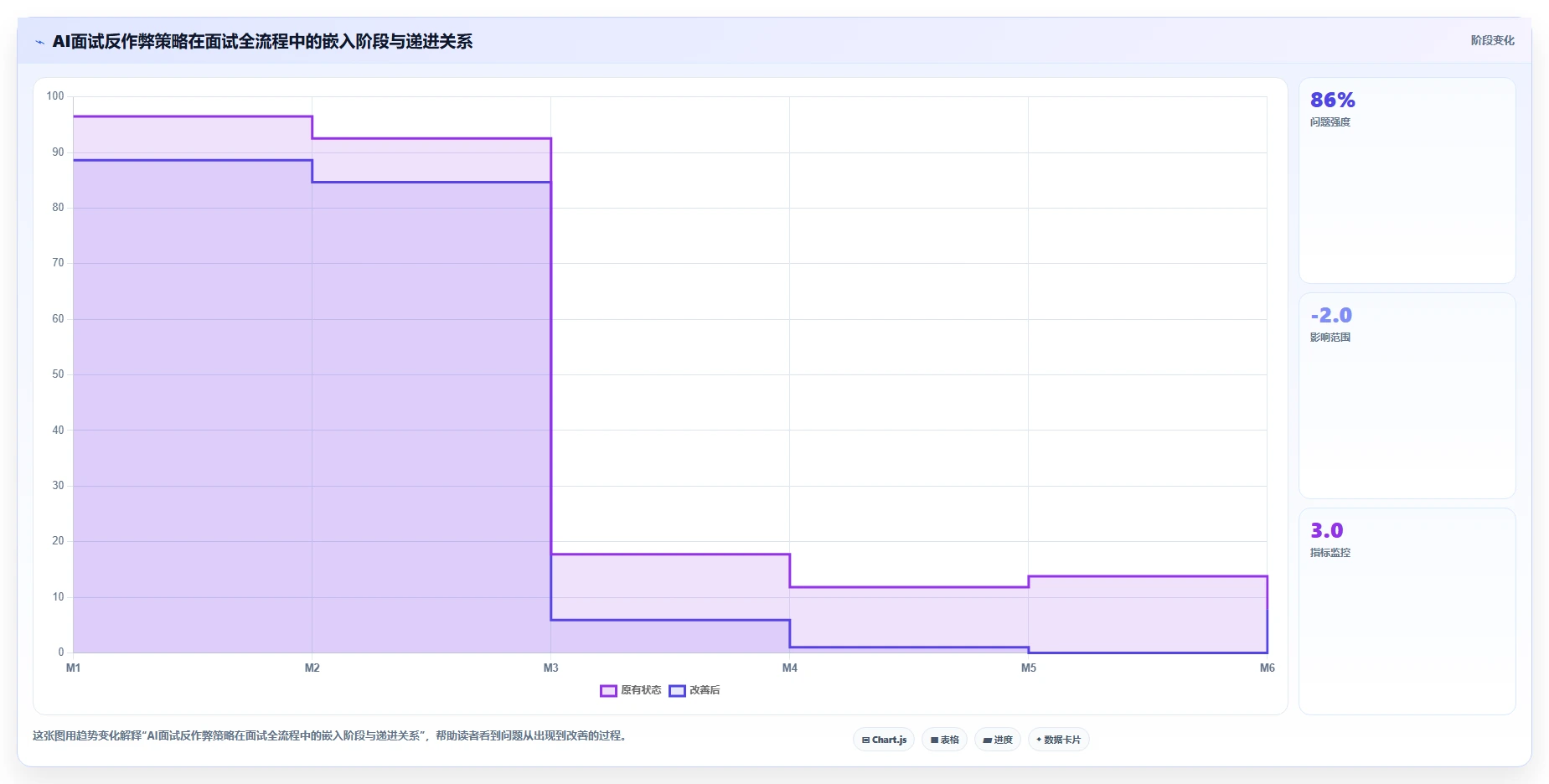Click the M3 axis label
The height and width of the screenshot is (784, 1549).
550,668
